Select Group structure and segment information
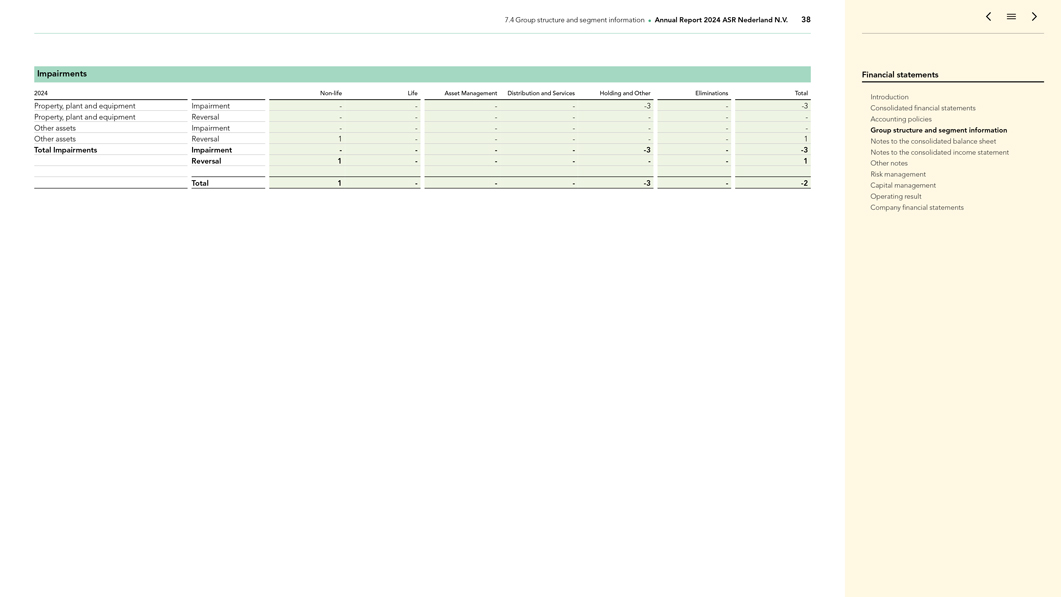 [939, 130]
